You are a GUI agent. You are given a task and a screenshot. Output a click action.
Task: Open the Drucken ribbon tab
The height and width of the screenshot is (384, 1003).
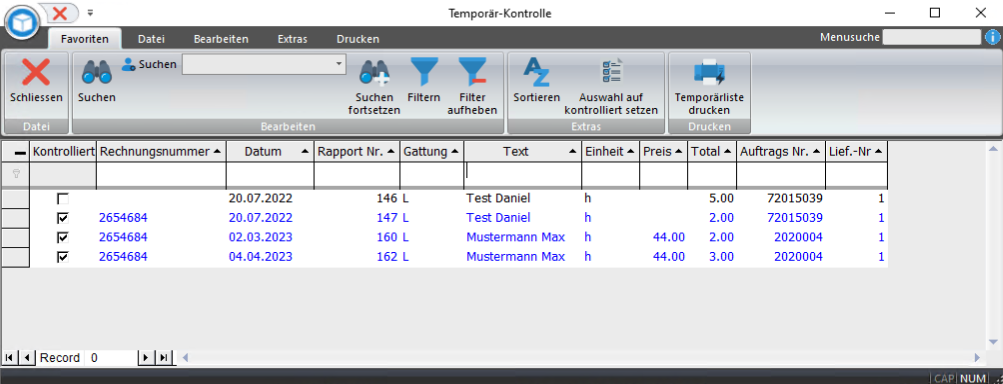pyautogui.click(x=358, y=39)
